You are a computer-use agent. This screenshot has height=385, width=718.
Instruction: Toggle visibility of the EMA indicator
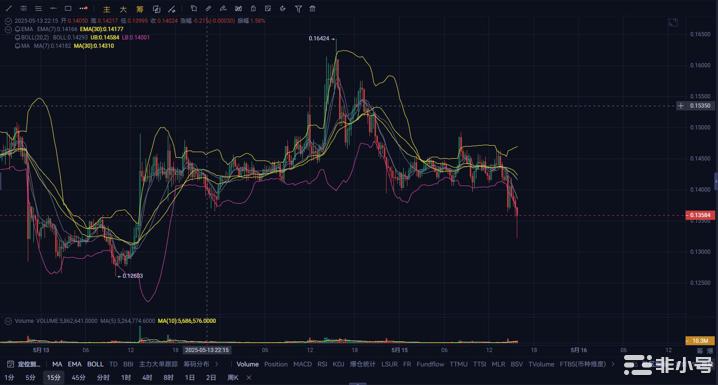[17, 29]
